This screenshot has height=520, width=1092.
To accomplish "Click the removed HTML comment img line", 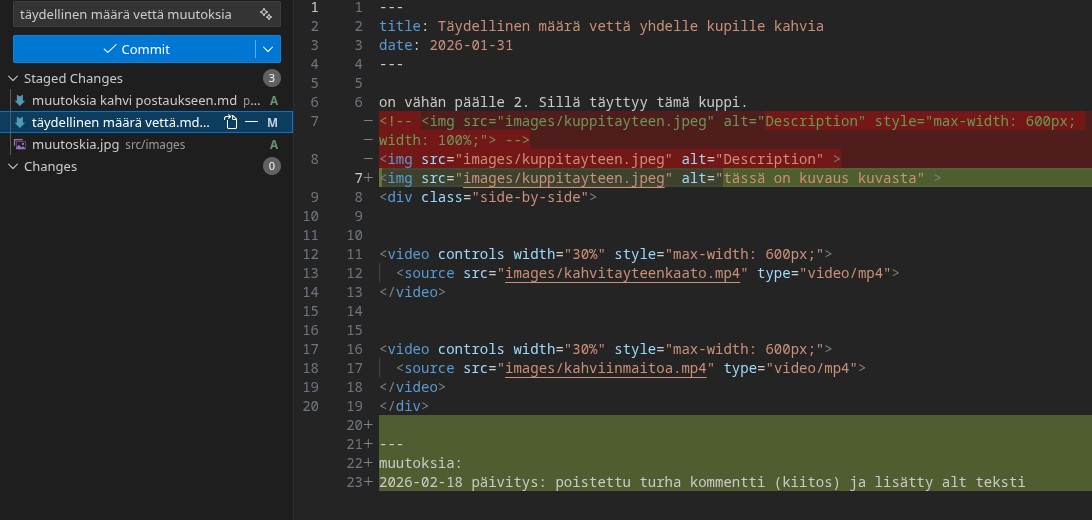I will (x=731, y=130).
